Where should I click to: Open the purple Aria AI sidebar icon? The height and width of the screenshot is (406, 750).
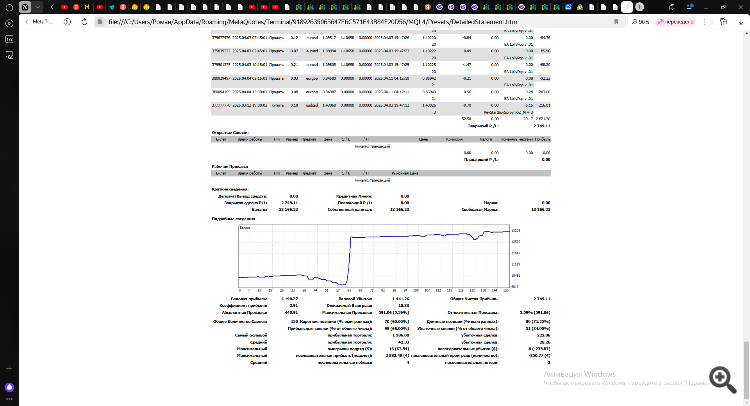(x=9, y=385)
